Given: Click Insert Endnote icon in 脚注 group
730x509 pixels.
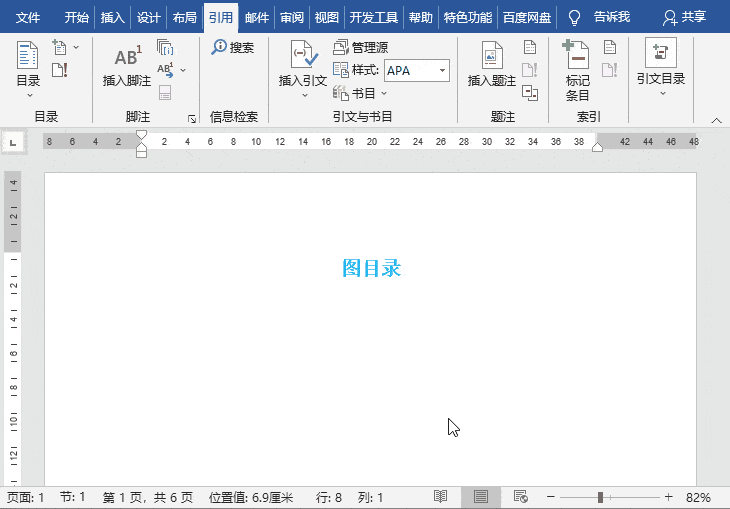Looking at the screenshot, I should 165,47.
